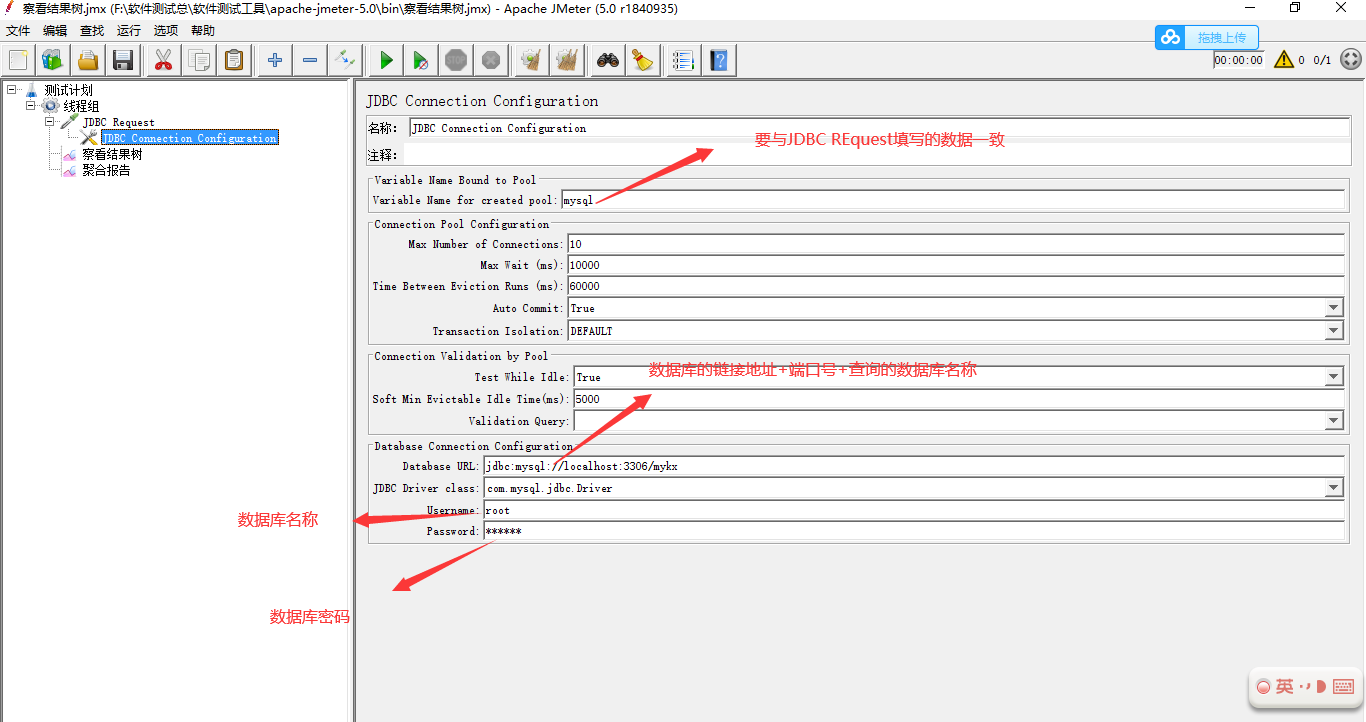
Task: Open the 运行 menu
Action: (x=129, y=31)
